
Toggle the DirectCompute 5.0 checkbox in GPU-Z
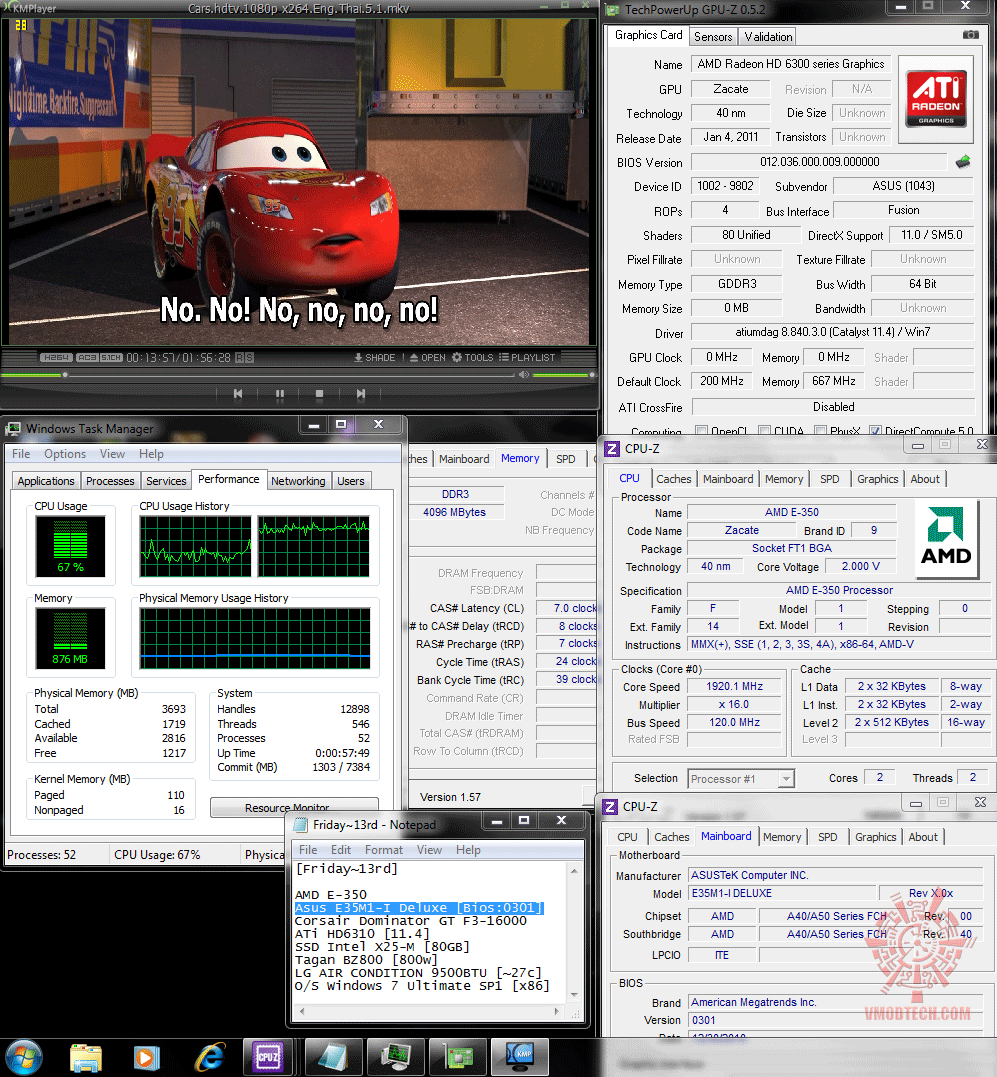pos(875,431)
